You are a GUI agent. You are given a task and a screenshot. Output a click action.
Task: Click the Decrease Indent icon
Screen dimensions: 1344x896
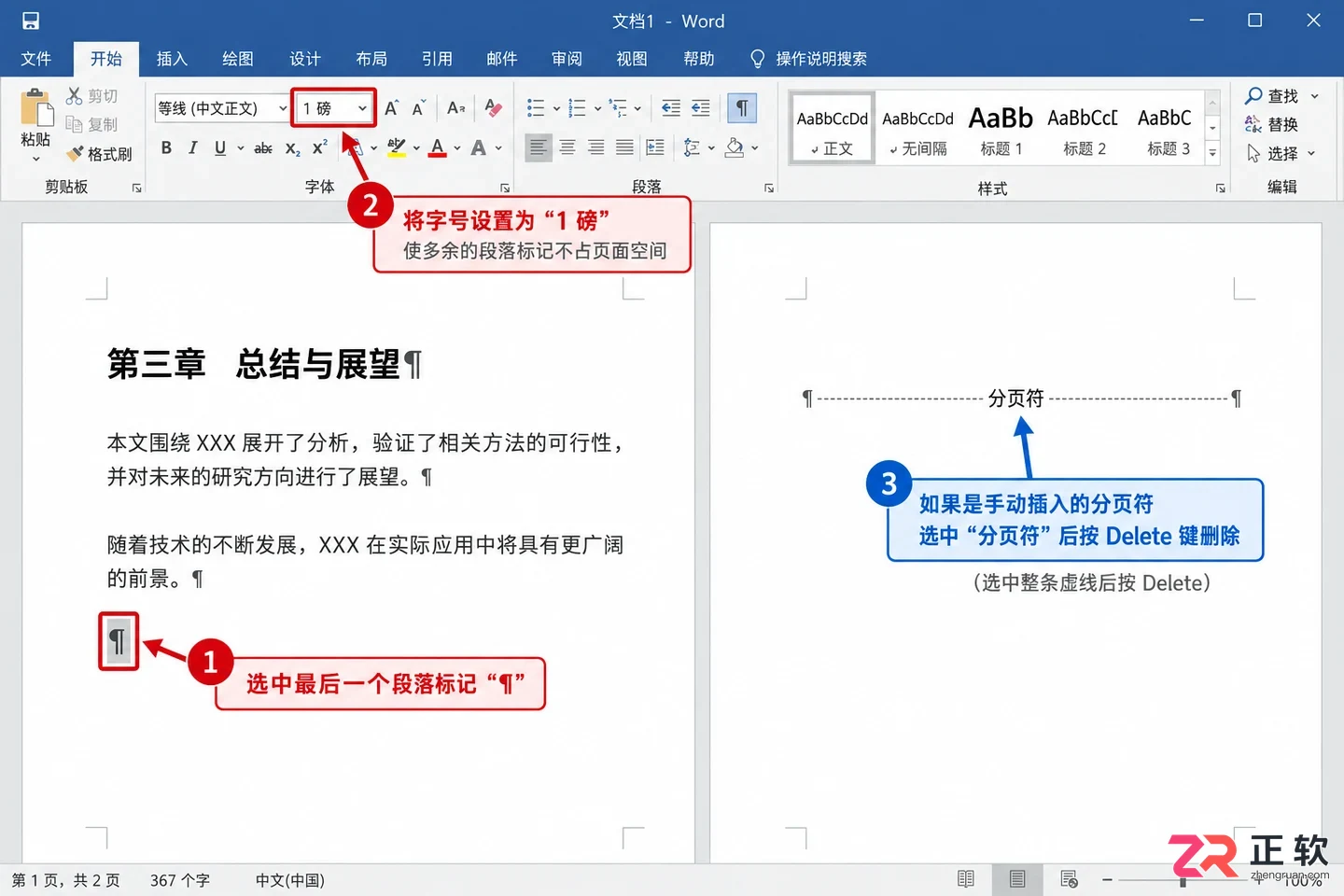coord(670,108)
